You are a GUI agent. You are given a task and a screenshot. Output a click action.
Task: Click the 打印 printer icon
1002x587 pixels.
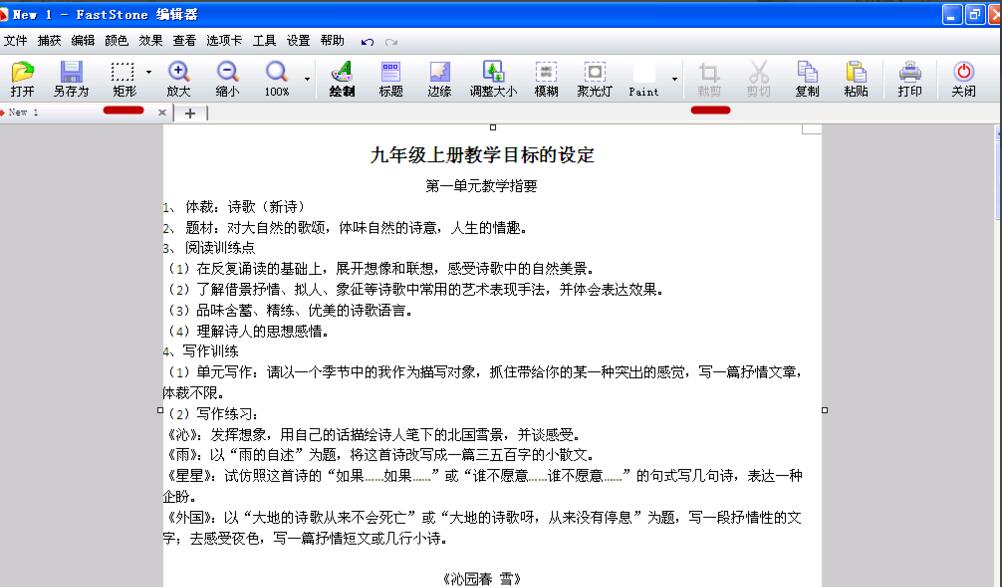click(x=909, y=72)
